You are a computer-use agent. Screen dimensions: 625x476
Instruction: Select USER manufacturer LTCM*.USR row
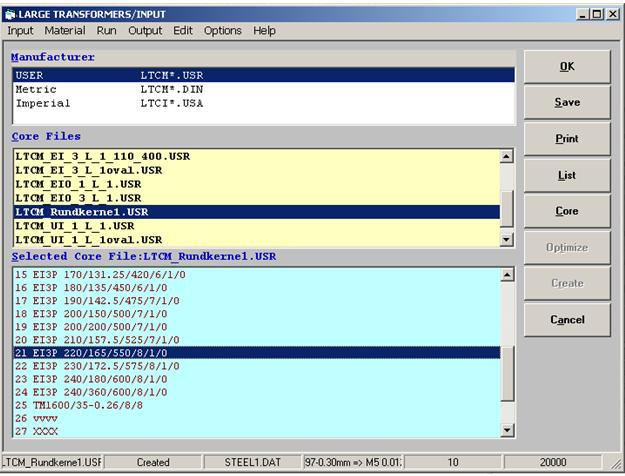(x=264, y=75)
